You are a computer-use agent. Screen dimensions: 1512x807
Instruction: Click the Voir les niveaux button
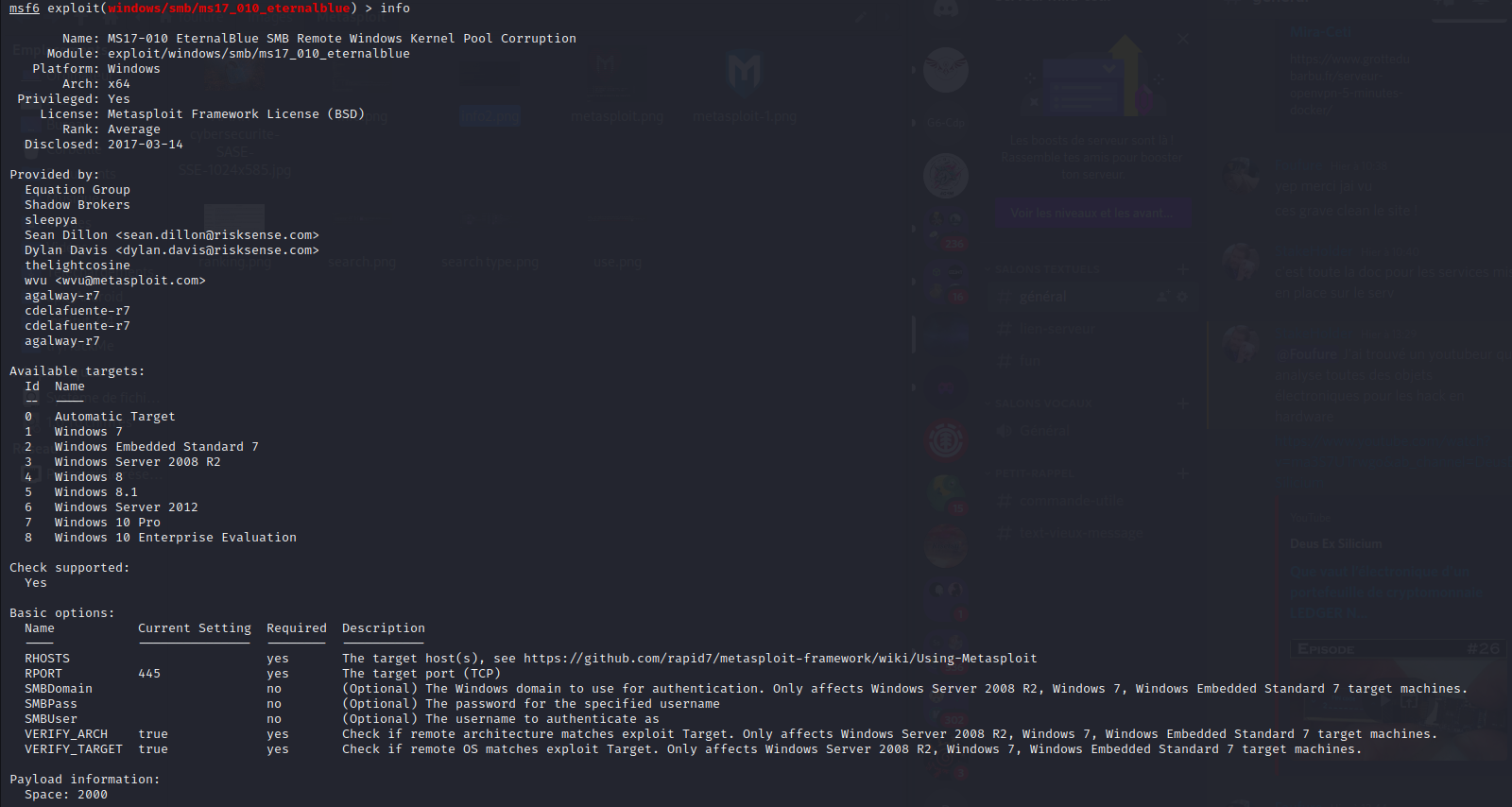(1091, 214)
